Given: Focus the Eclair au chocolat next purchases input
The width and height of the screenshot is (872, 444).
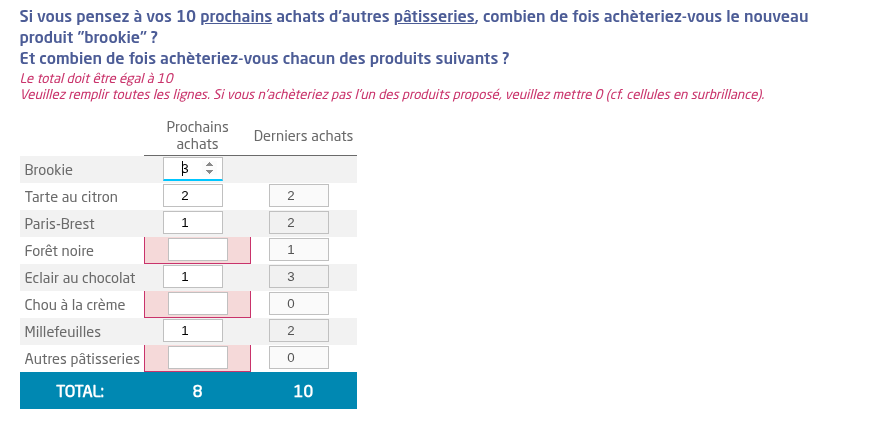Looking at the screenshot, I should (192, 277).
